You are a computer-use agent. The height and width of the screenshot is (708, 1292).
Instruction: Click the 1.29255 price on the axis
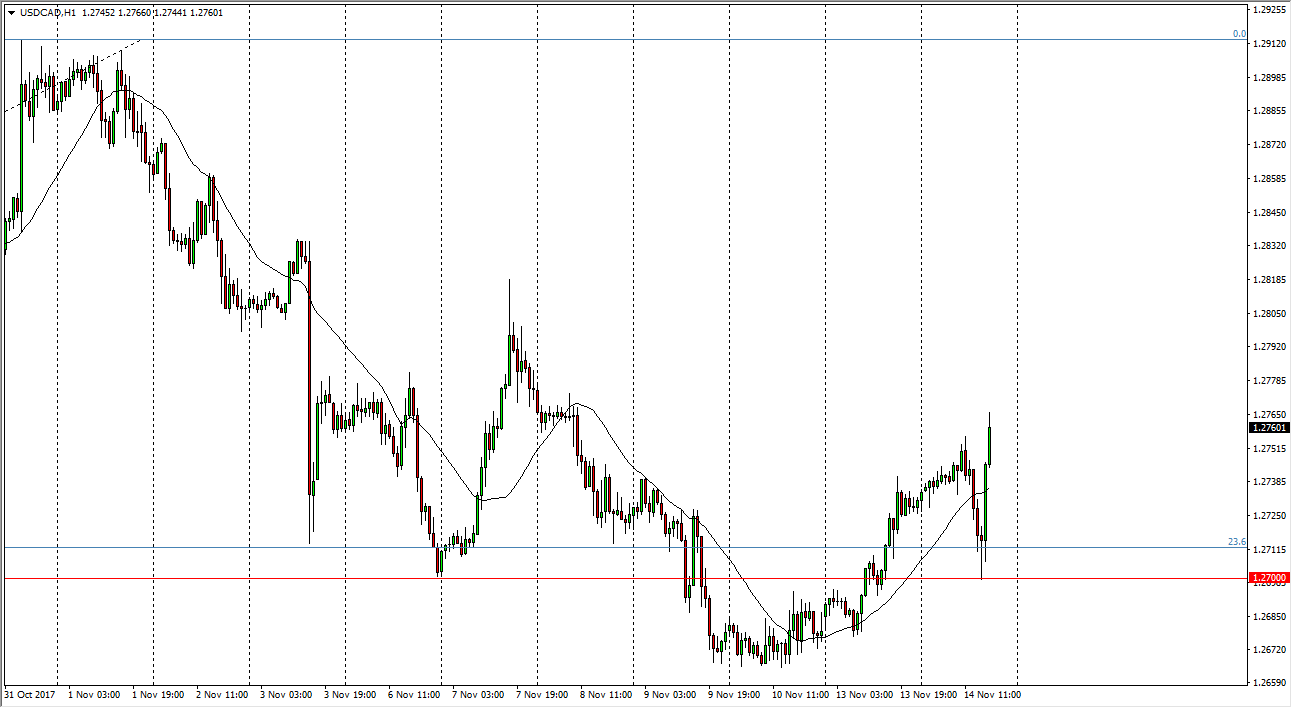point(1269,10)
